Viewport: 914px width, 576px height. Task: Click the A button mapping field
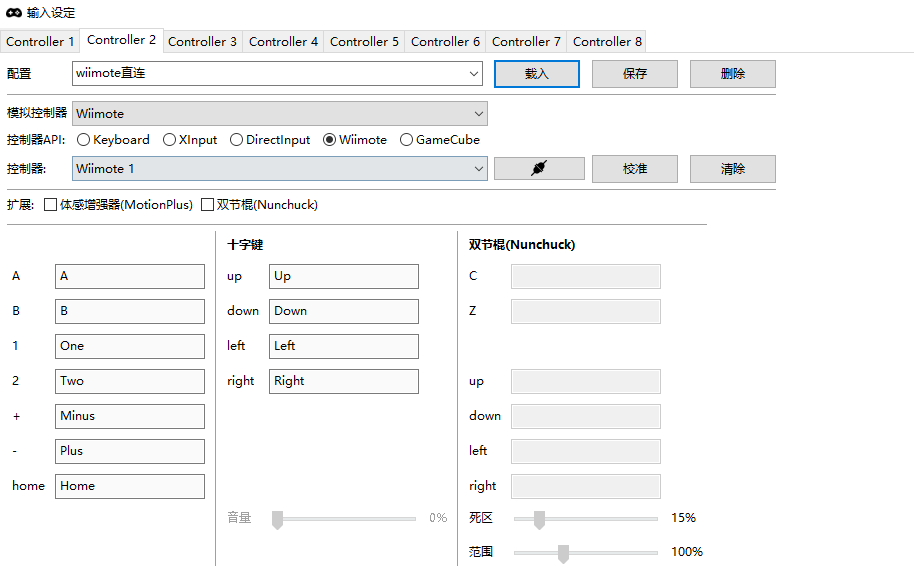click(x=130, y=276)
